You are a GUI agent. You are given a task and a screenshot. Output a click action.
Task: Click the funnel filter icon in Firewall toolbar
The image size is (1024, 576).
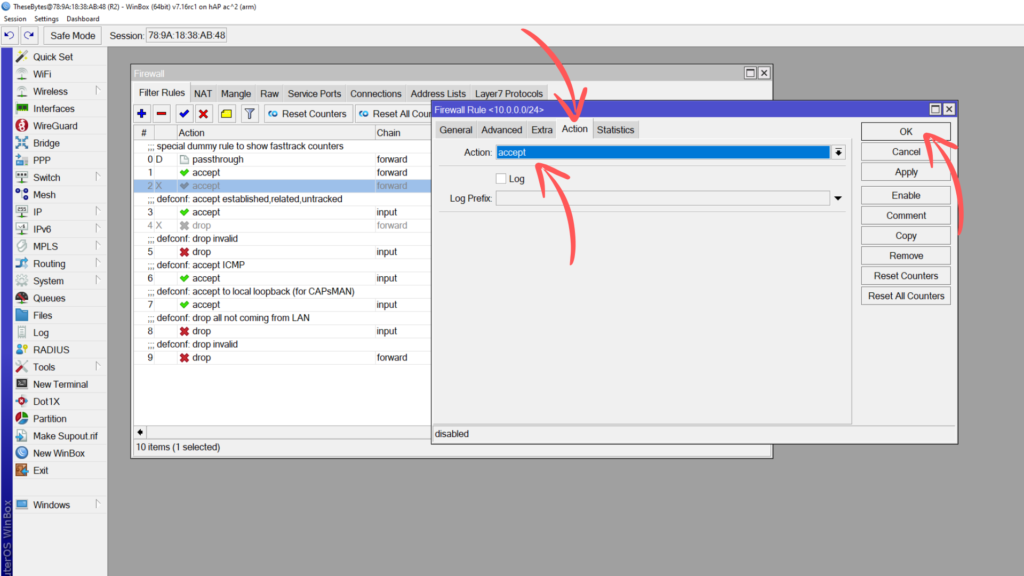click(250, 114)
